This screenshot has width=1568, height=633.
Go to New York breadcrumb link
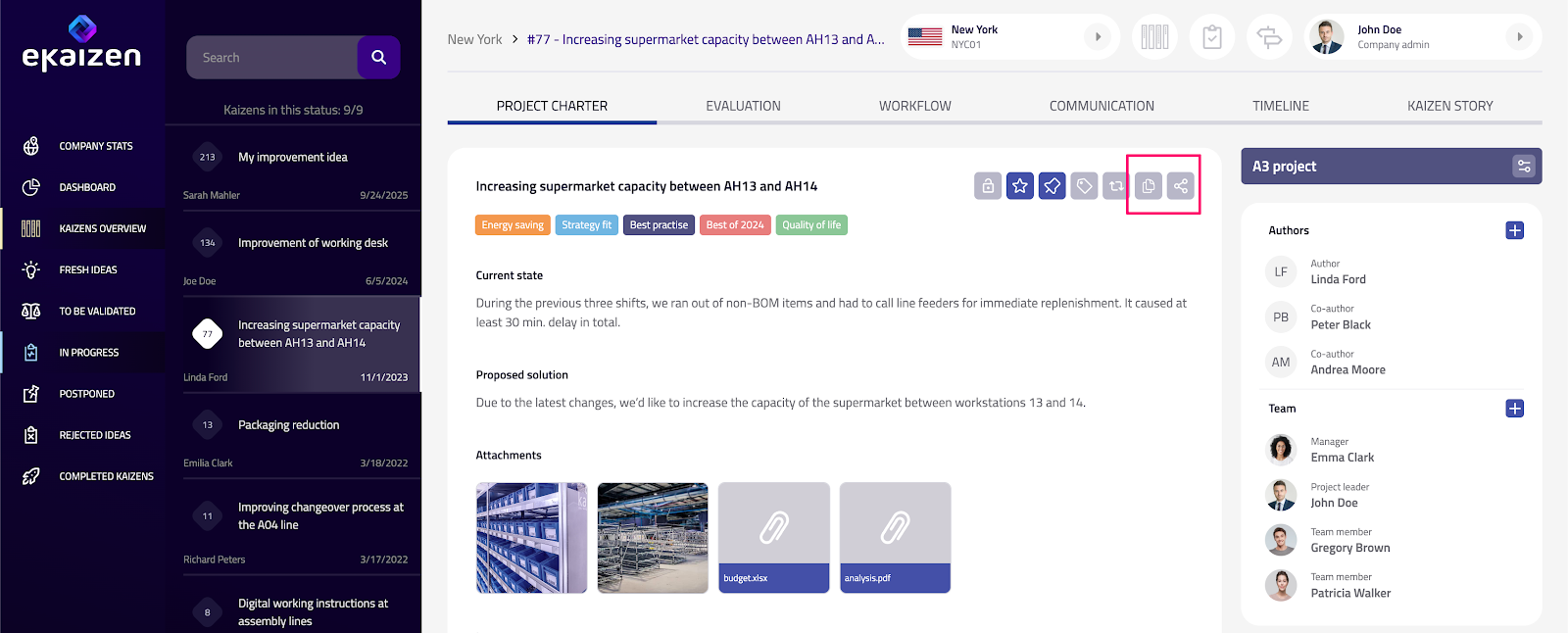[x=474, y=40]
